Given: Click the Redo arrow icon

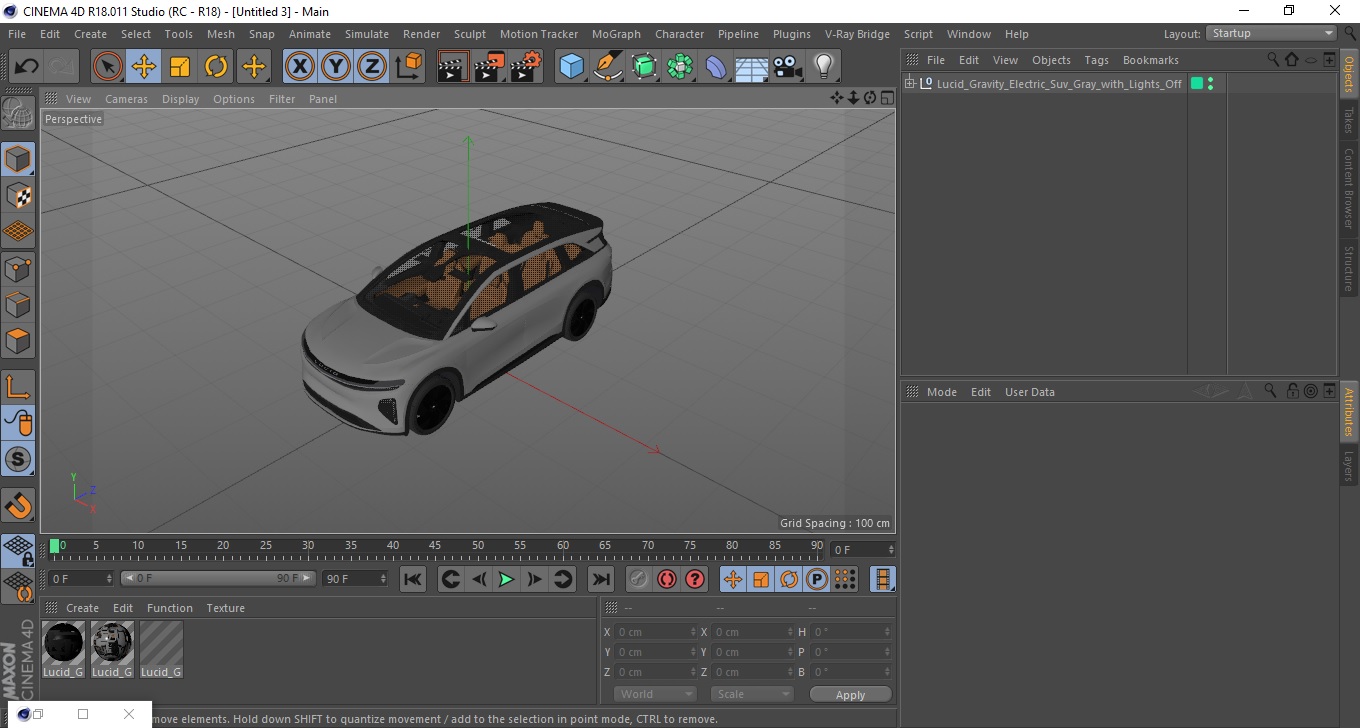Looking at the screenshot, I should coord(62,67).
